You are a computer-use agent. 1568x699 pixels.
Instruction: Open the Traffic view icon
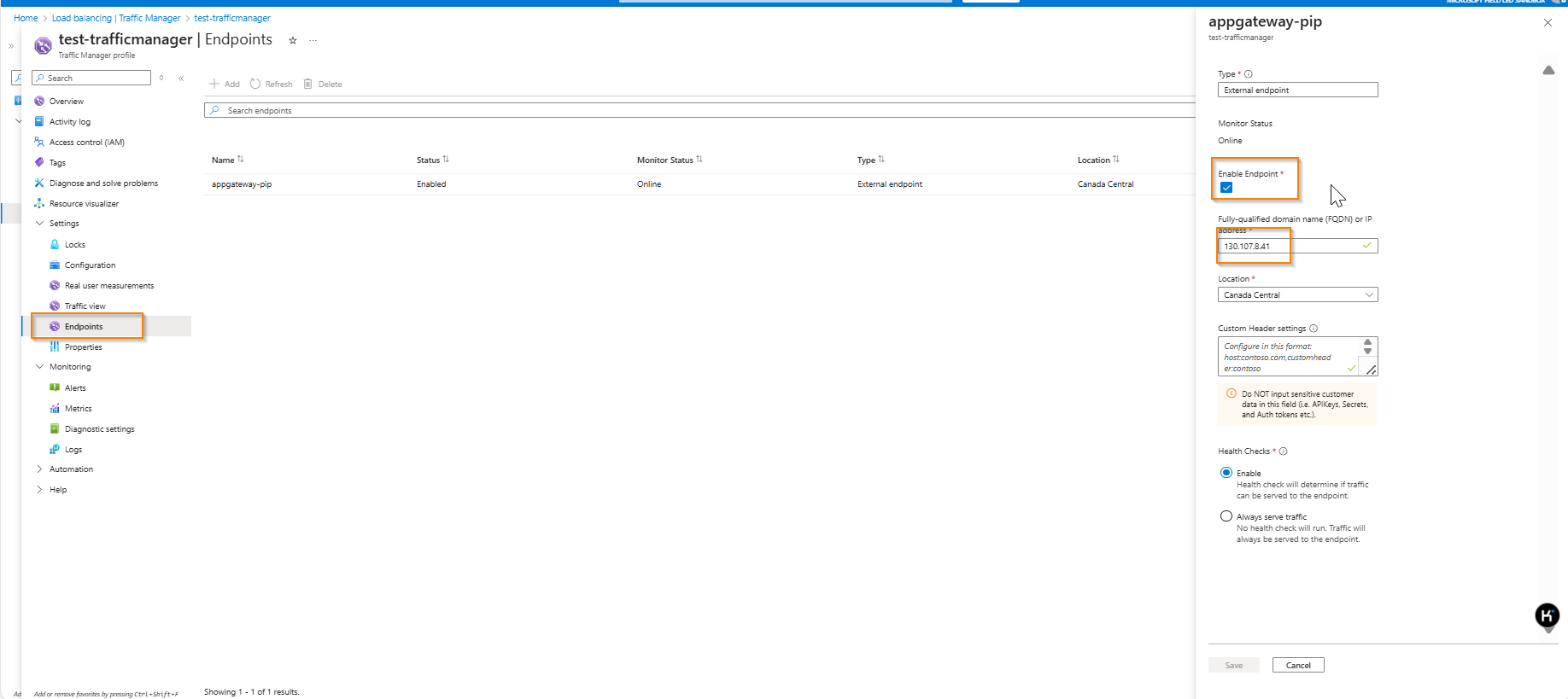(55, 306)
